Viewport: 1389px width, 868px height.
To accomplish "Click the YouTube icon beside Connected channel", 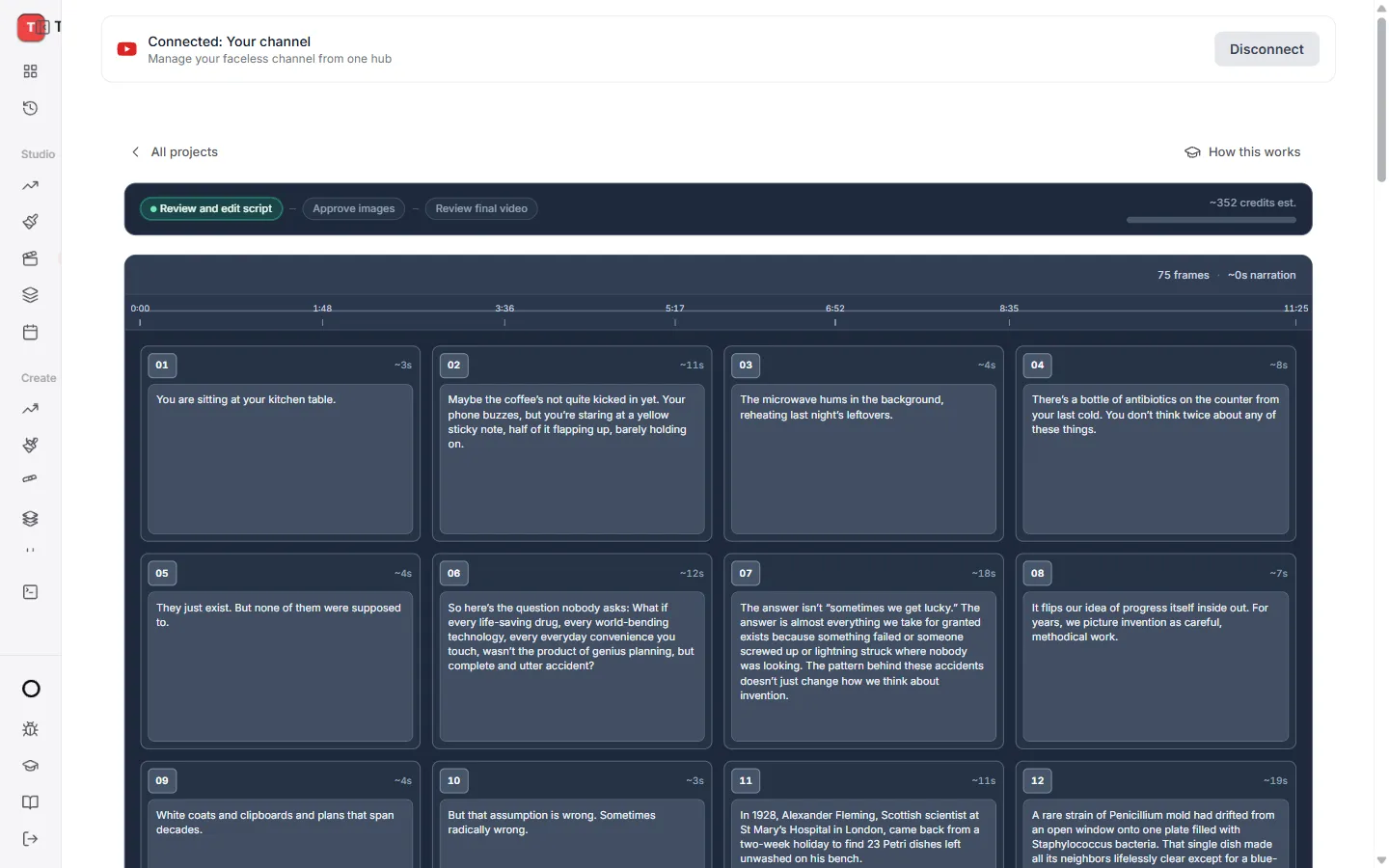I will point(126,49).
